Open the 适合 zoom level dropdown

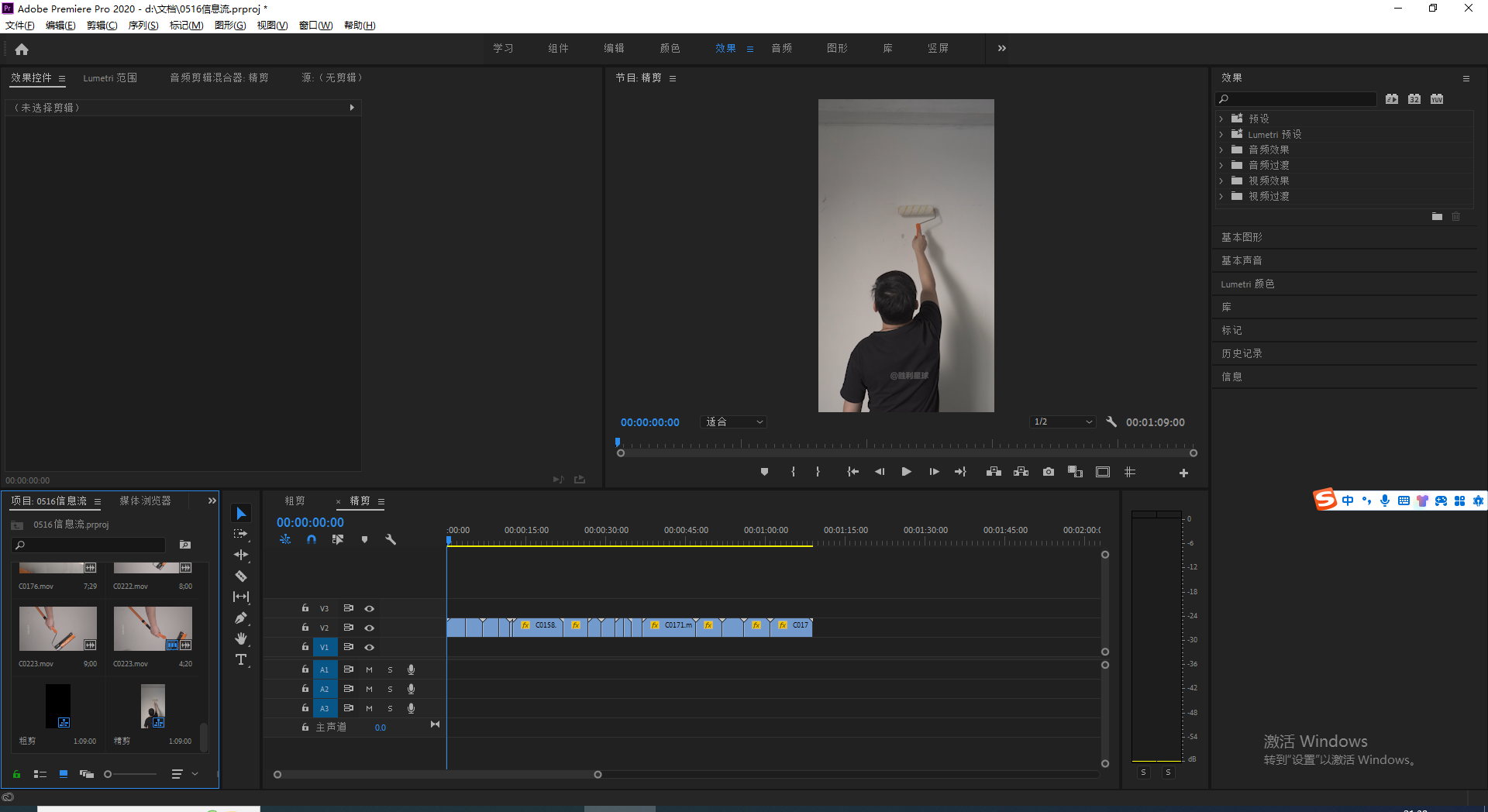point(733,422)
